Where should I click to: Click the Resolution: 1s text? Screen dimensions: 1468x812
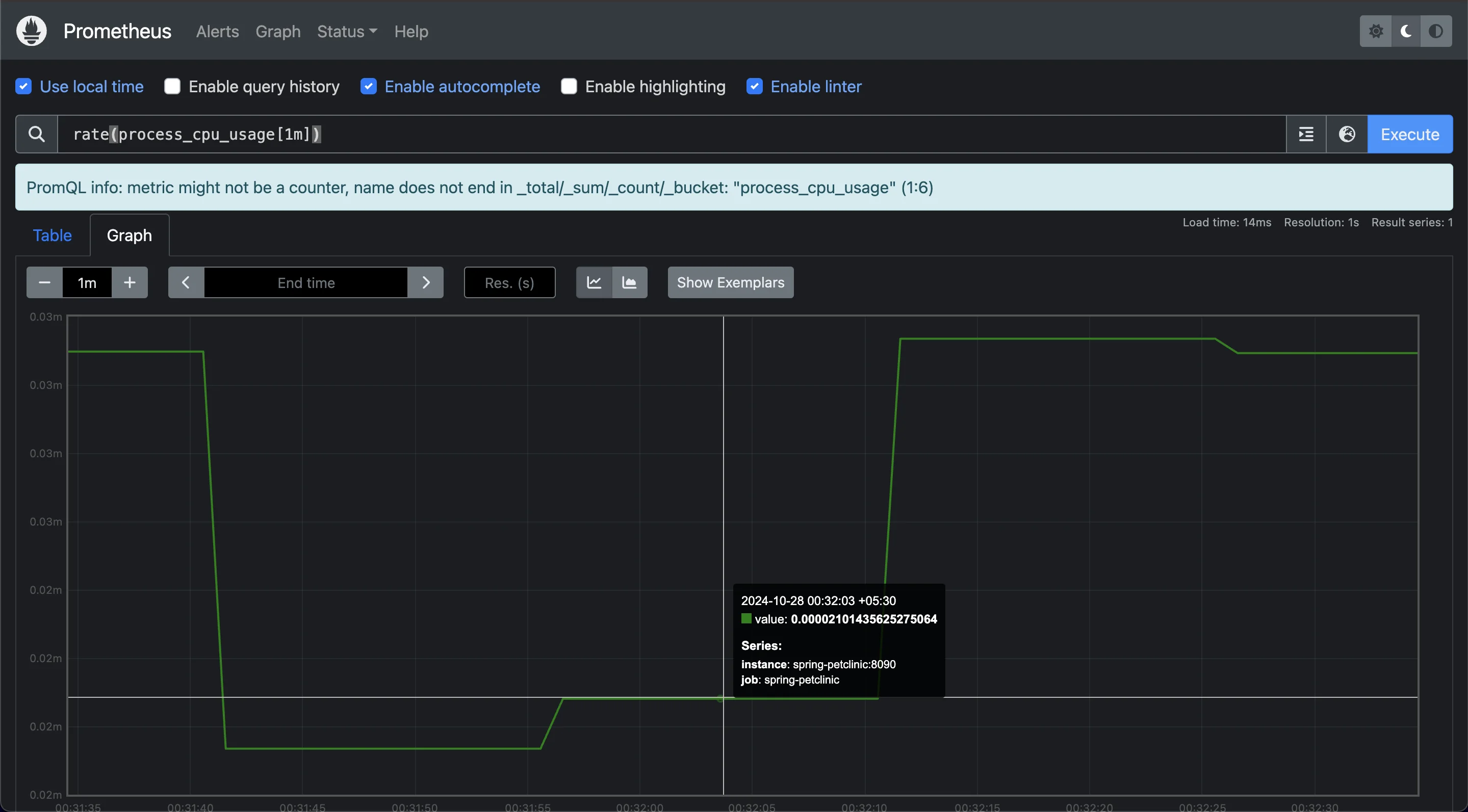point(1322,222)
